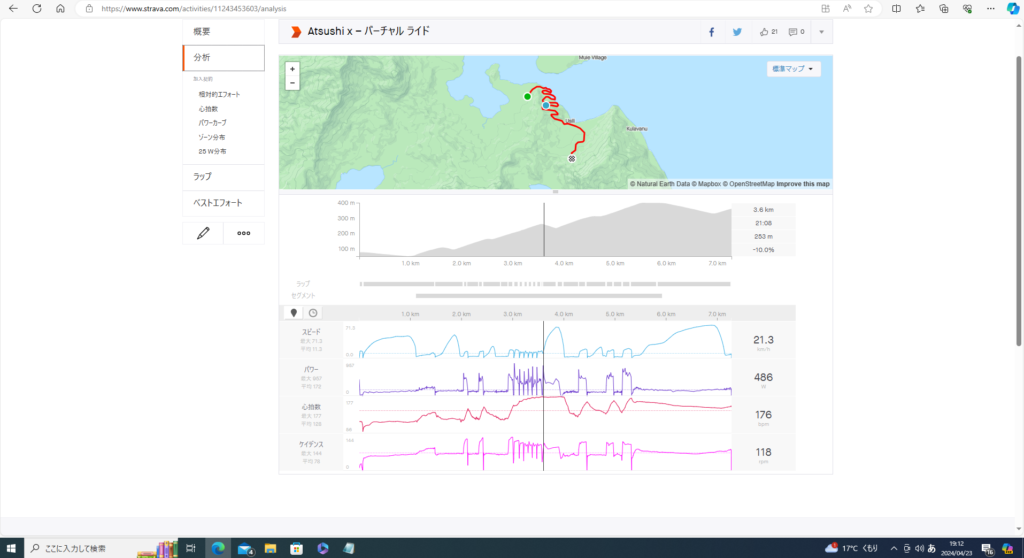
Task: Expand the share options arrow beside comments
Action: [821, 32]
